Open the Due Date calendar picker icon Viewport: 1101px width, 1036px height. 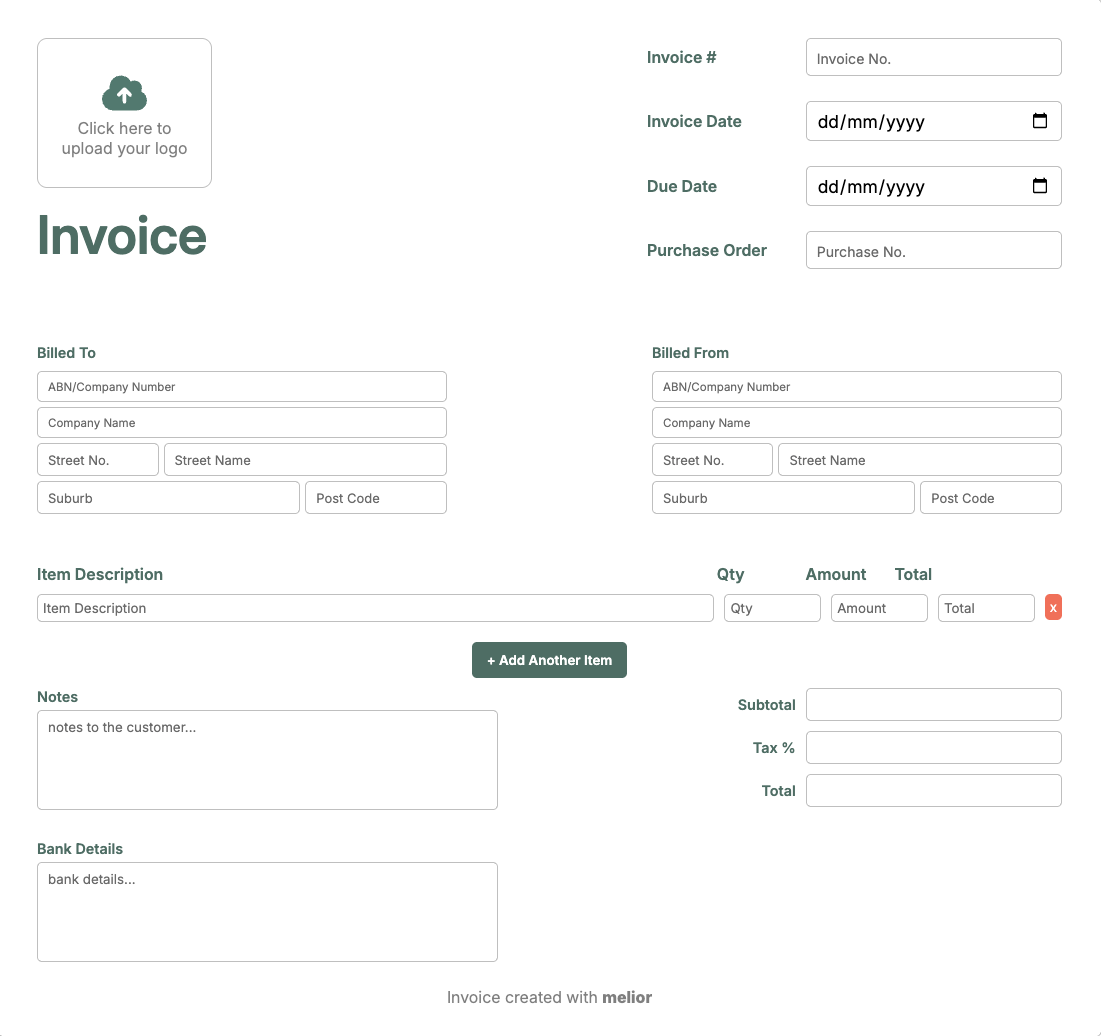click(1039, 186)
